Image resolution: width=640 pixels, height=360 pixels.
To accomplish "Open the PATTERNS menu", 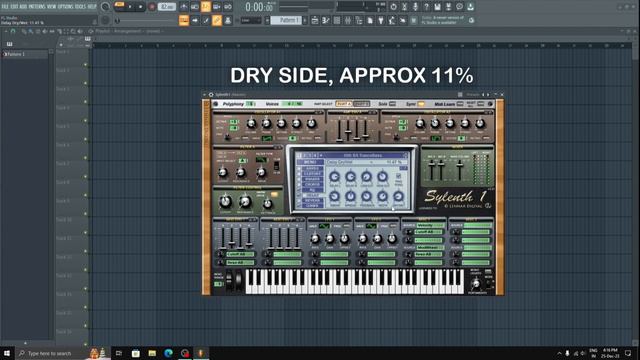I will click(x=36, y=7).
